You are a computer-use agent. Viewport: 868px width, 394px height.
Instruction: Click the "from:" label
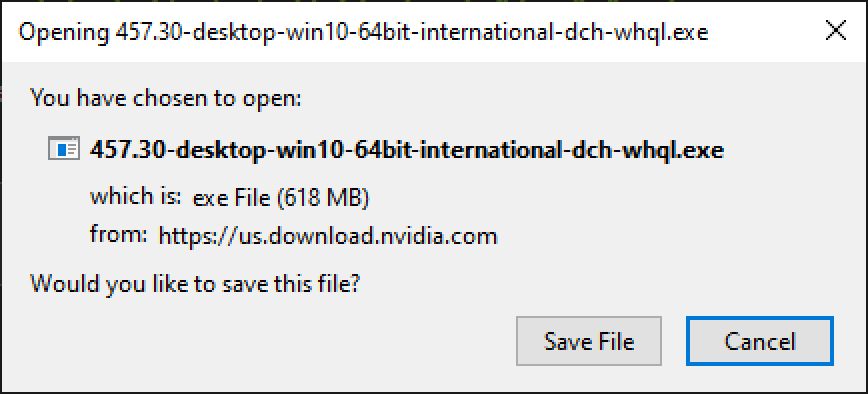click(118, 235)
